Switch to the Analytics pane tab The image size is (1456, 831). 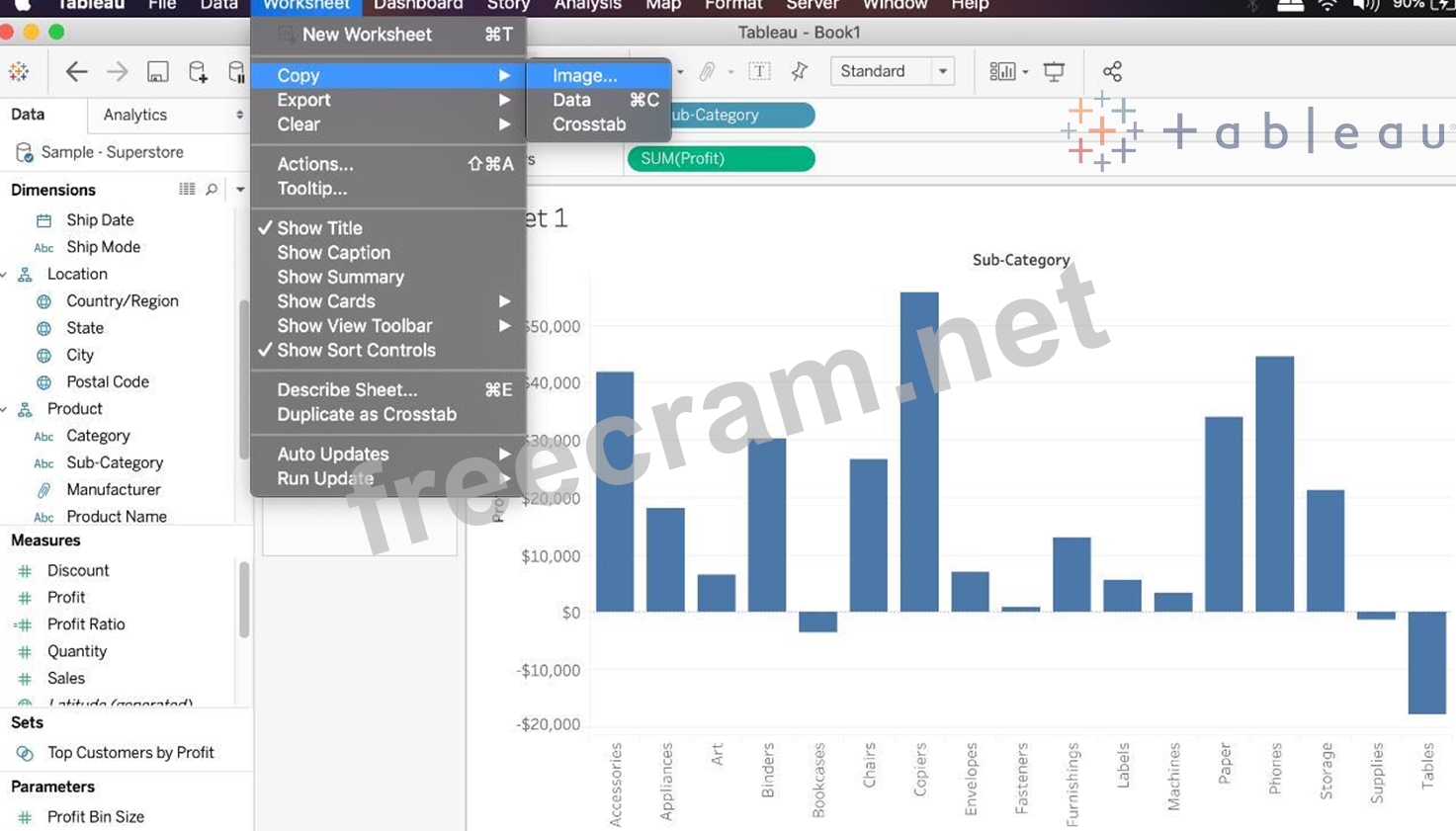coord(136,115)
